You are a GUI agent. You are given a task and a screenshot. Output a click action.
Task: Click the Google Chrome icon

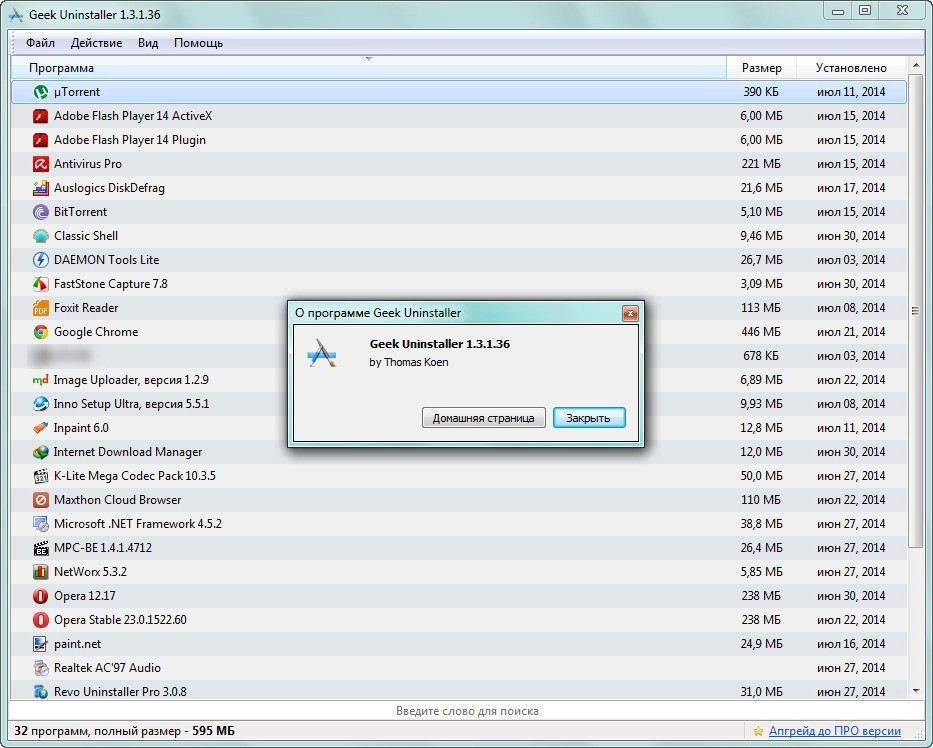(40, 332)
